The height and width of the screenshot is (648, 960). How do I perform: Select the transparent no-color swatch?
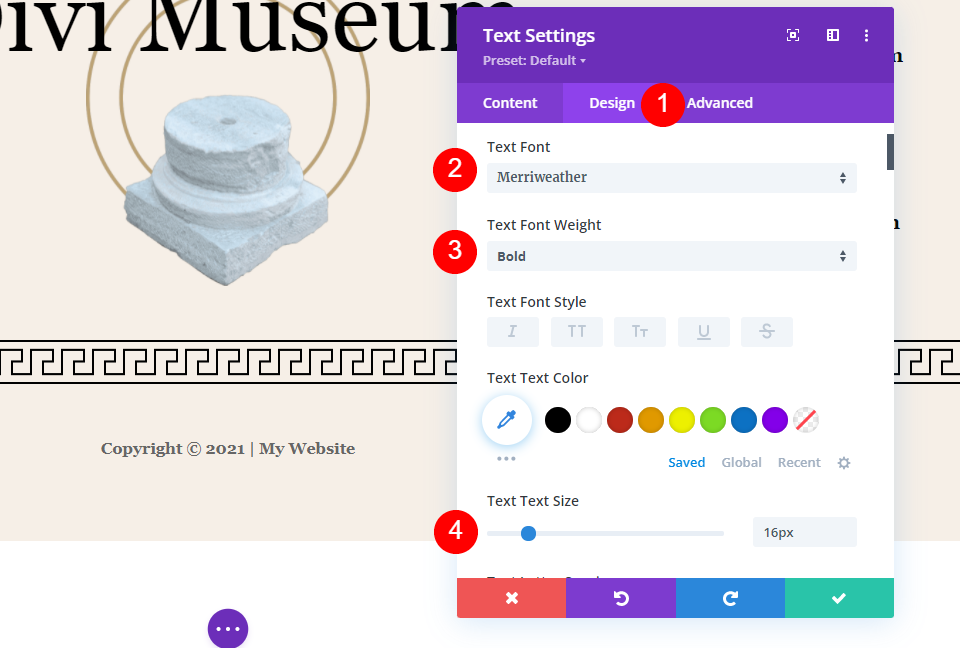(806, 420)
